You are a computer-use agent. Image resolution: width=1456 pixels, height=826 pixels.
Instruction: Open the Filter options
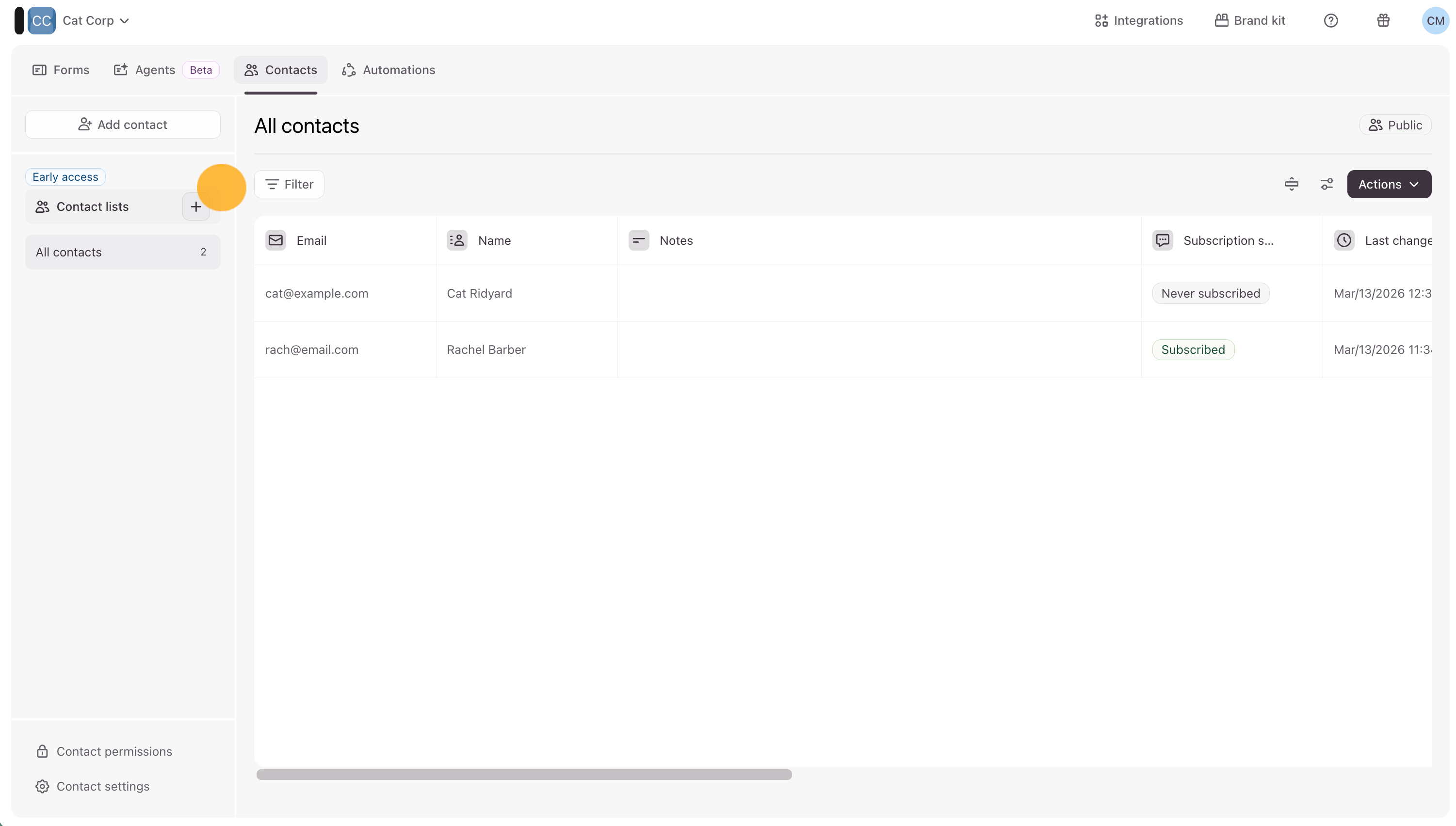click(289, 184)
